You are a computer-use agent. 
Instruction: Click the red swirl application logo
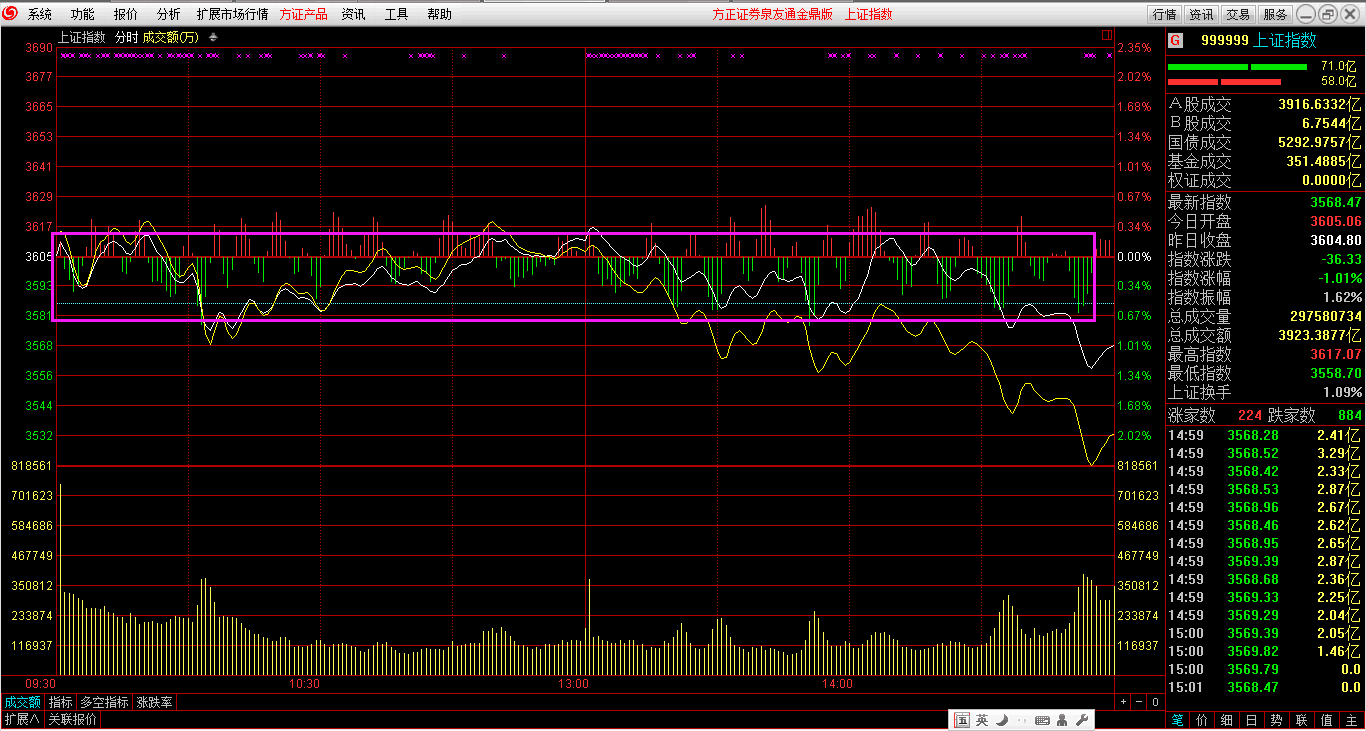pyautogui.click(x=11, y=14)
